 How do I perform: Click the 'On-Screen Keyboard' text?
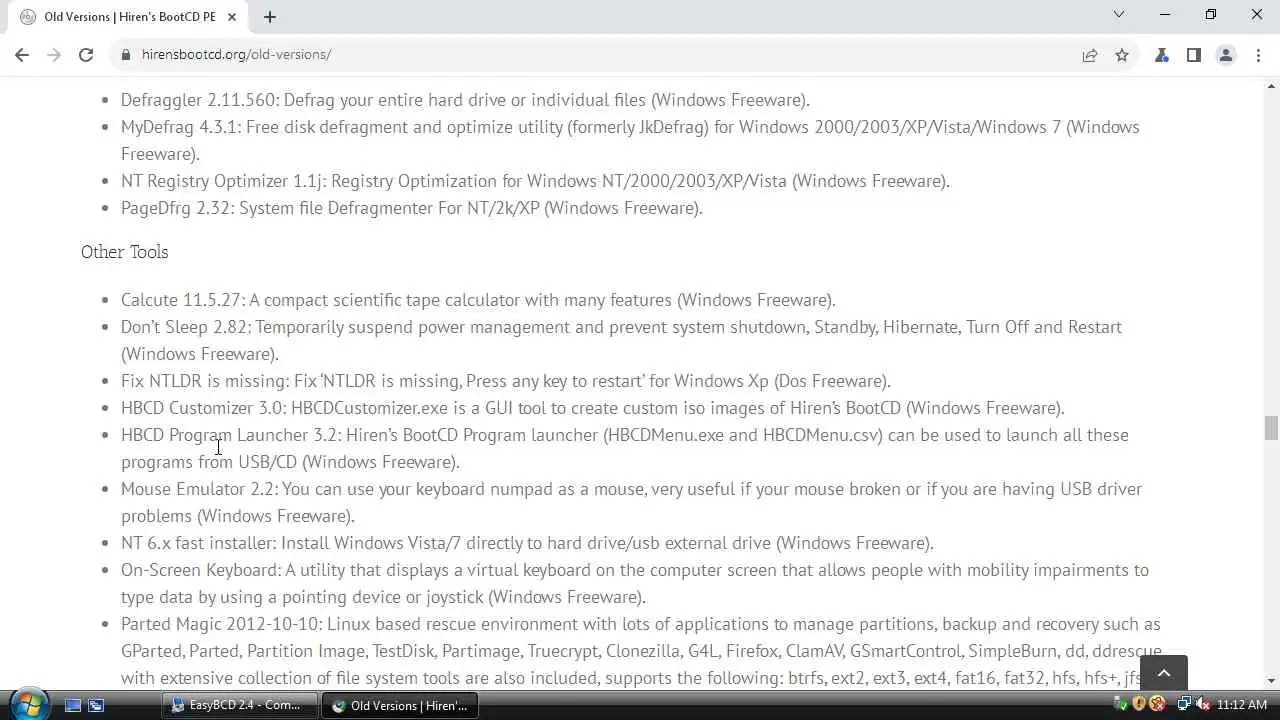[x=200, y=570]
